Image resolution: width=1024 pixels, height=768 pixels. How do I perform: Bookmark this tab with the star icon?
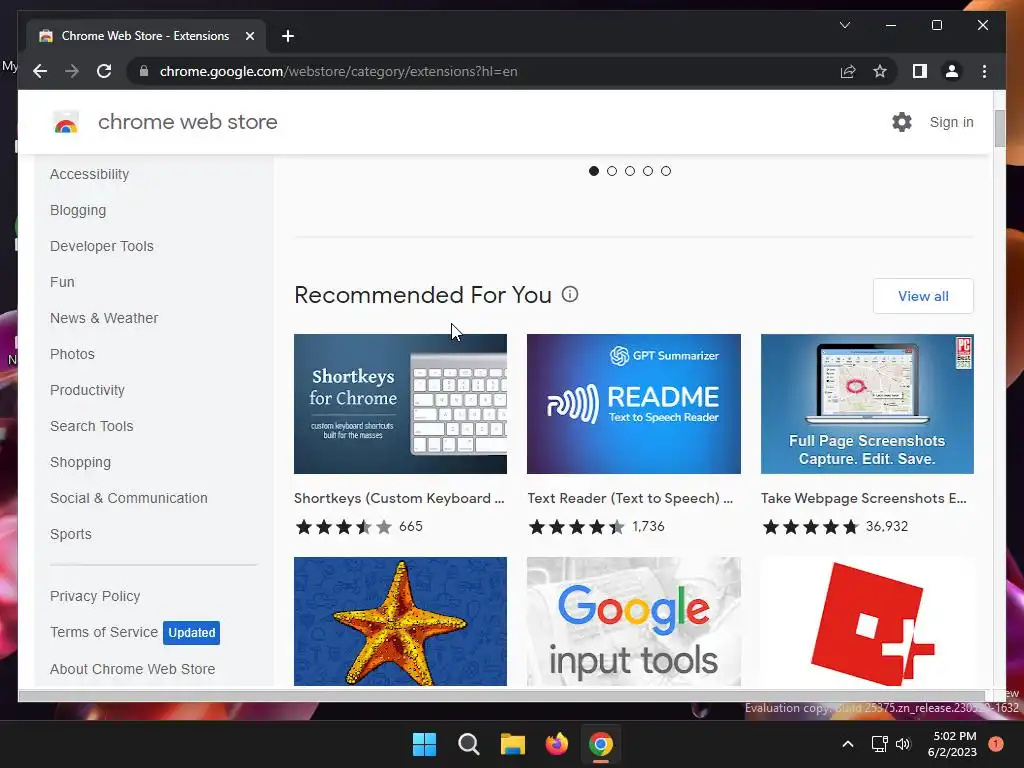[x=880, y=71]
